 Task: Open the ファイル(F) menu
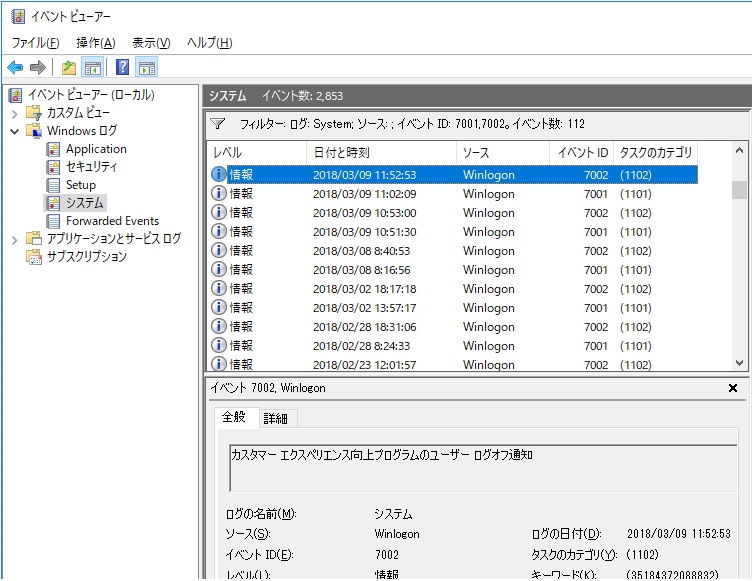pos(35,43)
